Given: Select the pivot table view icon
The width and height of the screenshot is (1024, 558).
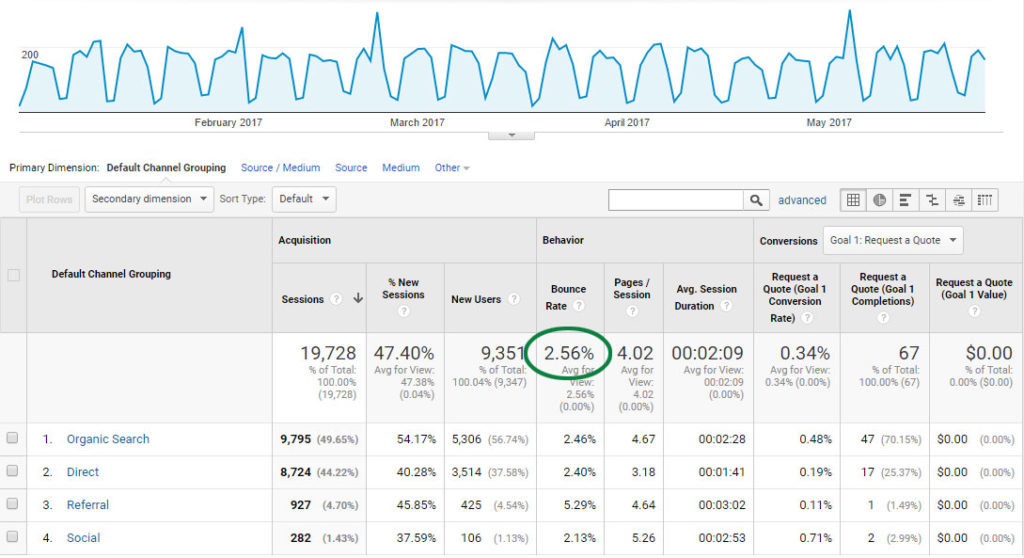Looking at the screenshot, I should [985, 200].
